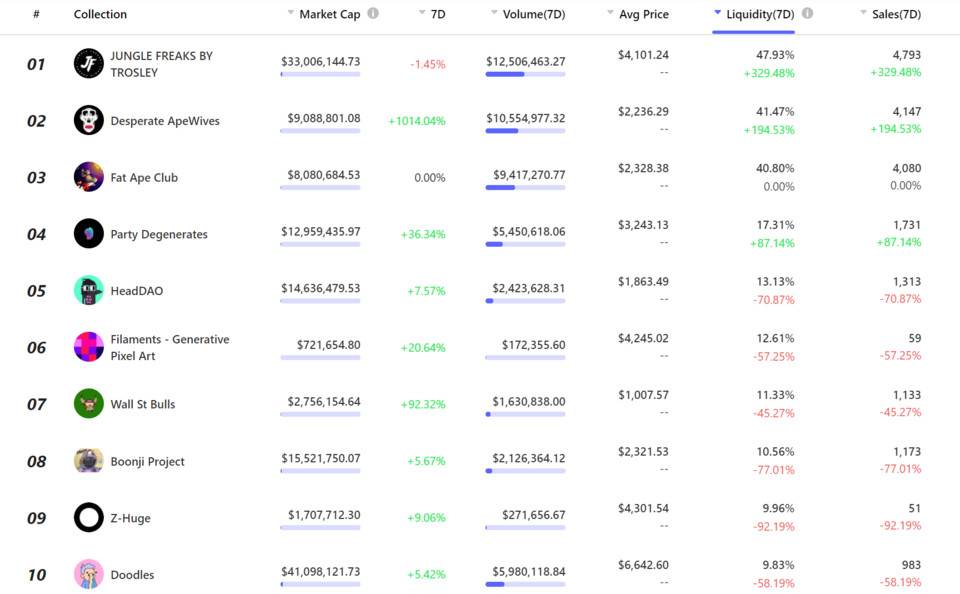The height and width of the screenshot is (594, 960).
Task: Select the Avg Price column header label
Action: click(644, 14)
